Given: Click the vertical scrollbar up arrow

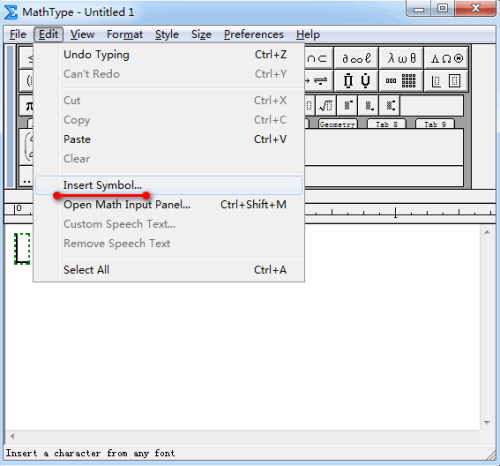Looking at the screenshot, I should tap(487, 232).
